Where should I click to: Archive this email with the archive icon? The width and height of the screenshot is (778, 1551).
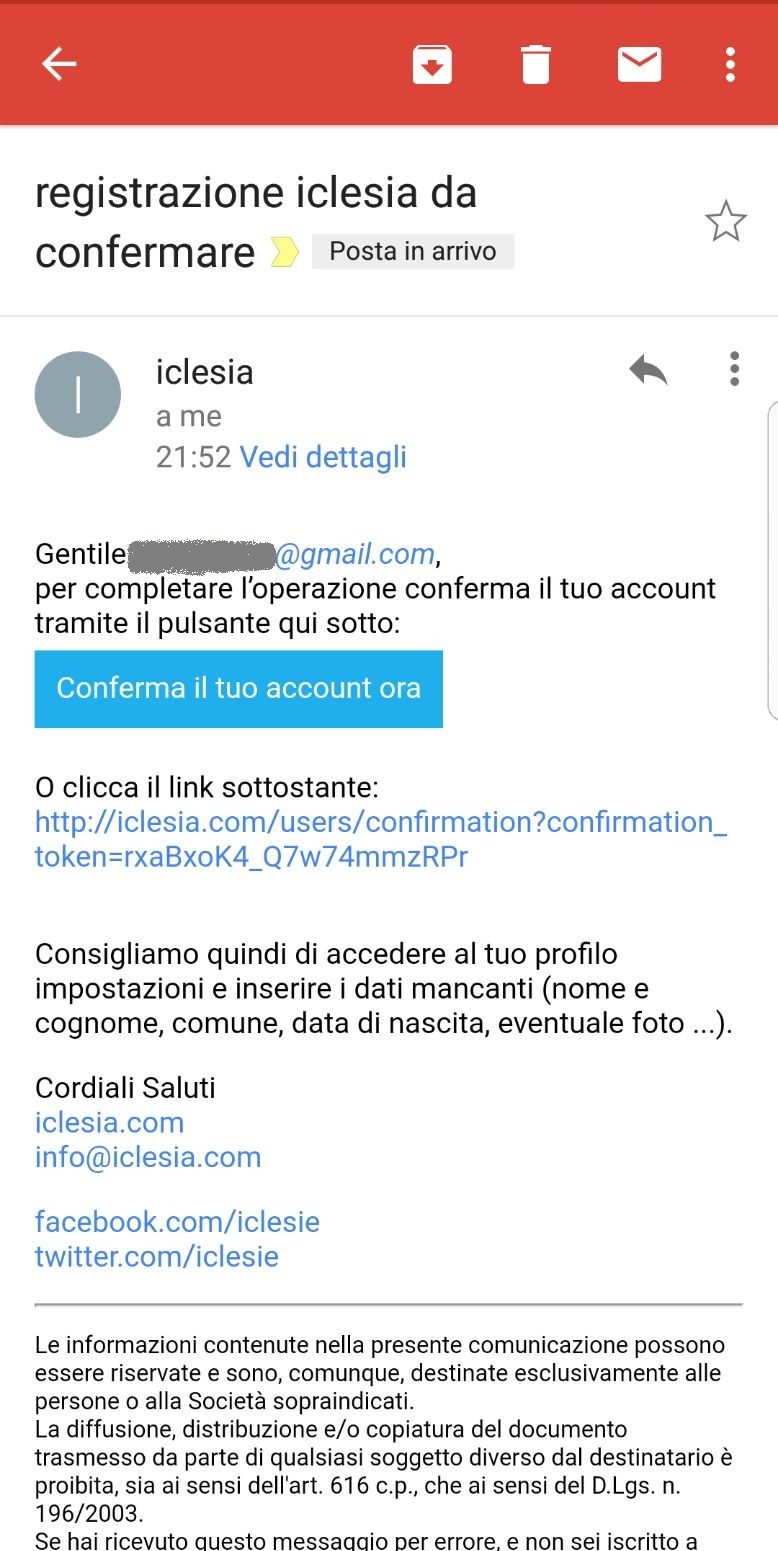tap(432, 65)
